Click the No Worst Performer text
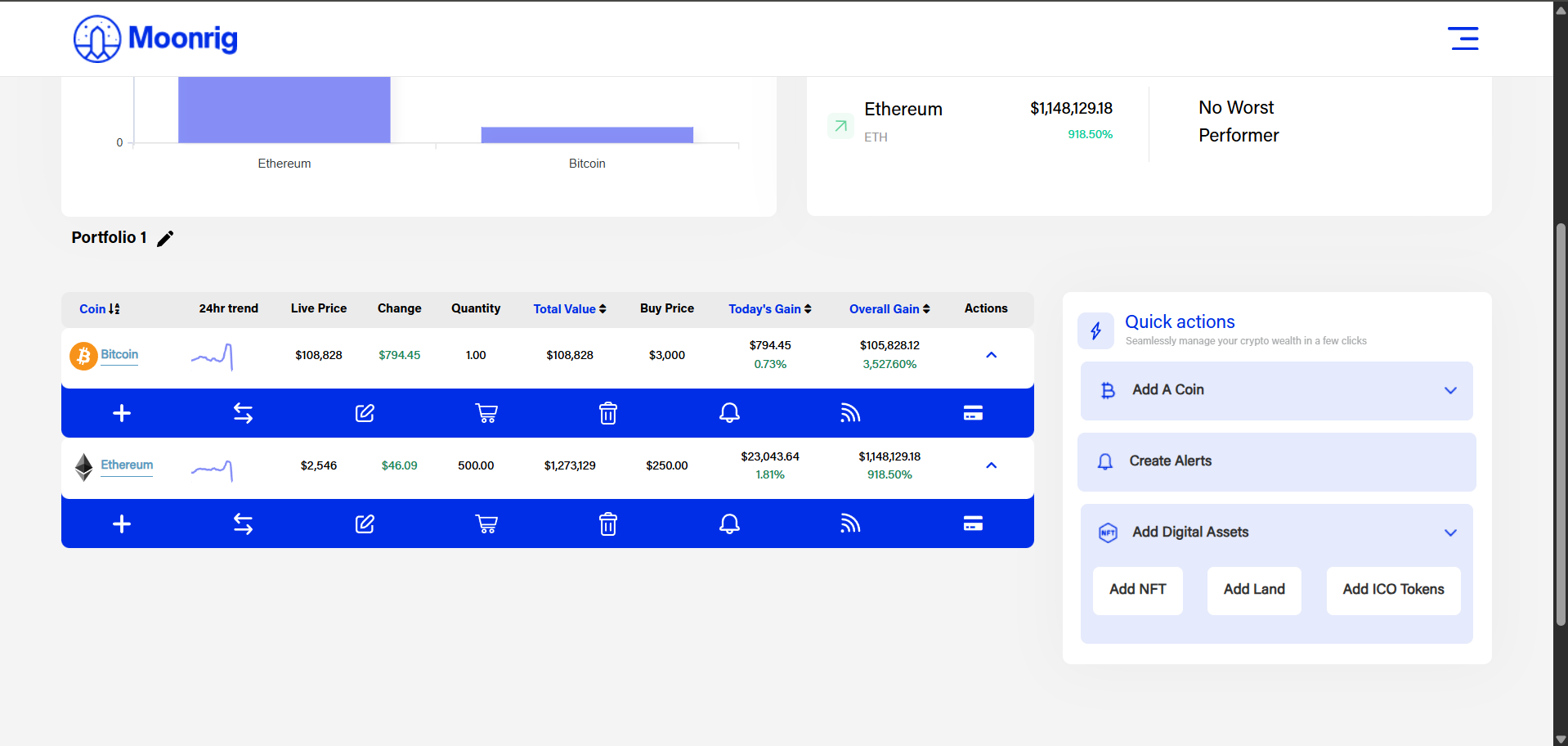Screen dimensions: 1568x746 [1239, 121]
